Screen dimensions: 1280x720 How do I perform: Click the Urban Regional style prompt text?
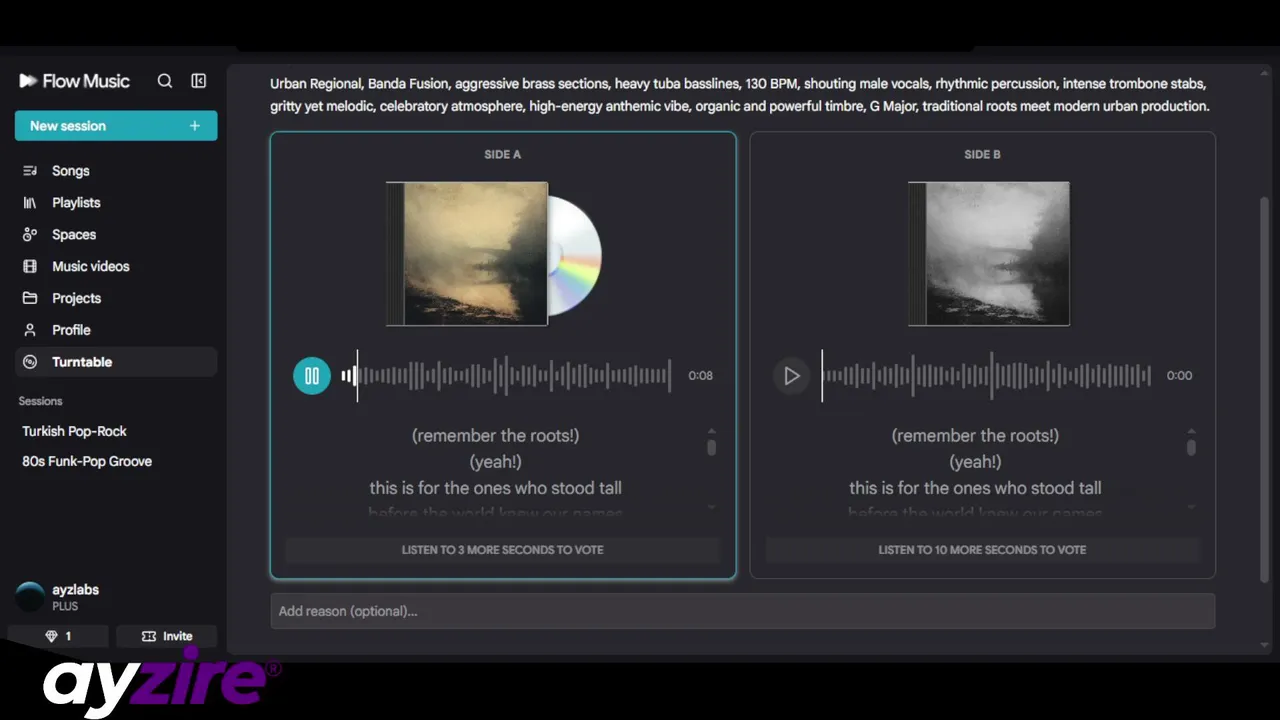click(740, 95)
